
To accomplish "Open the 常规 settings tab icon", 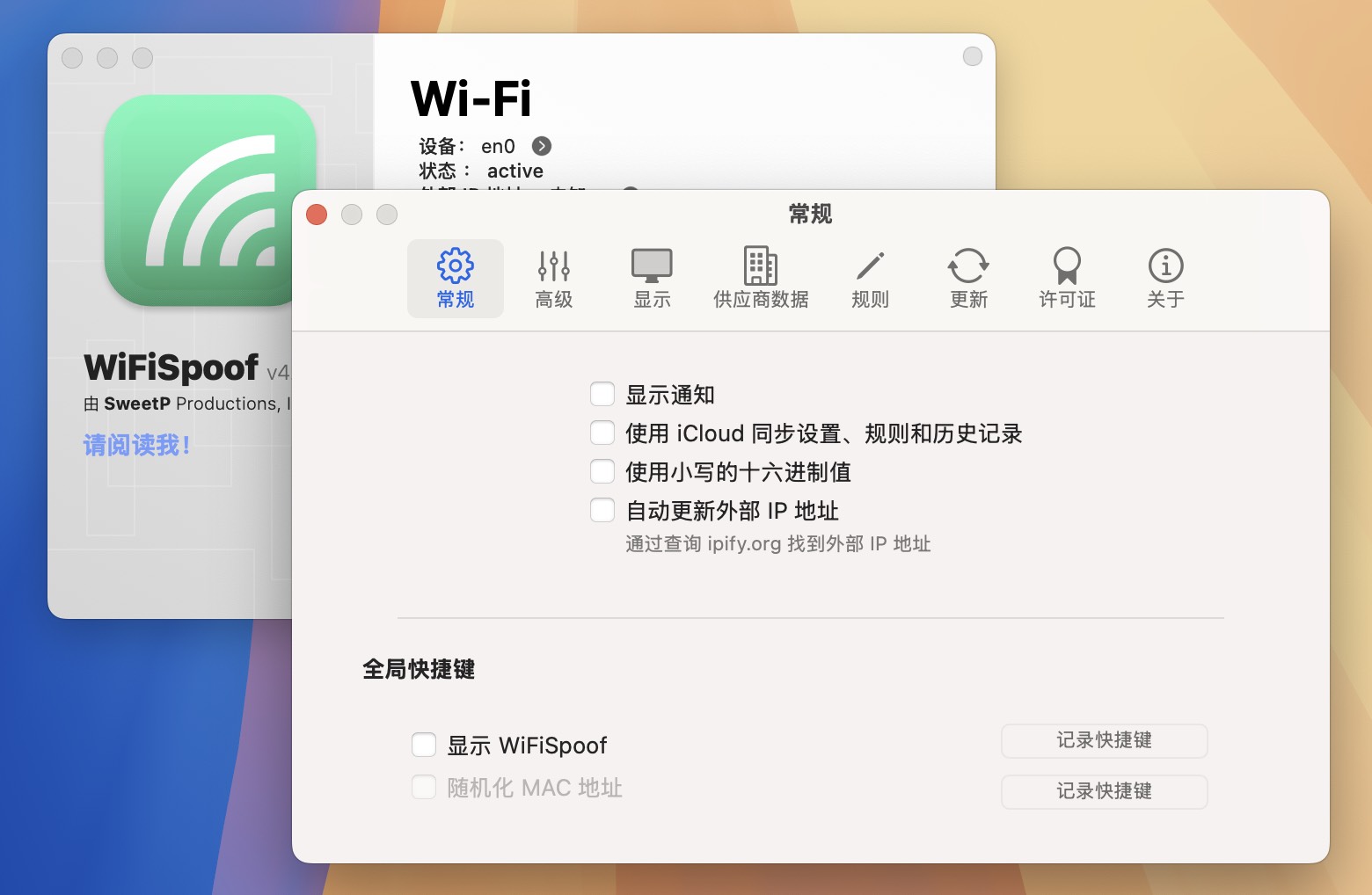I will coord(455,277).
